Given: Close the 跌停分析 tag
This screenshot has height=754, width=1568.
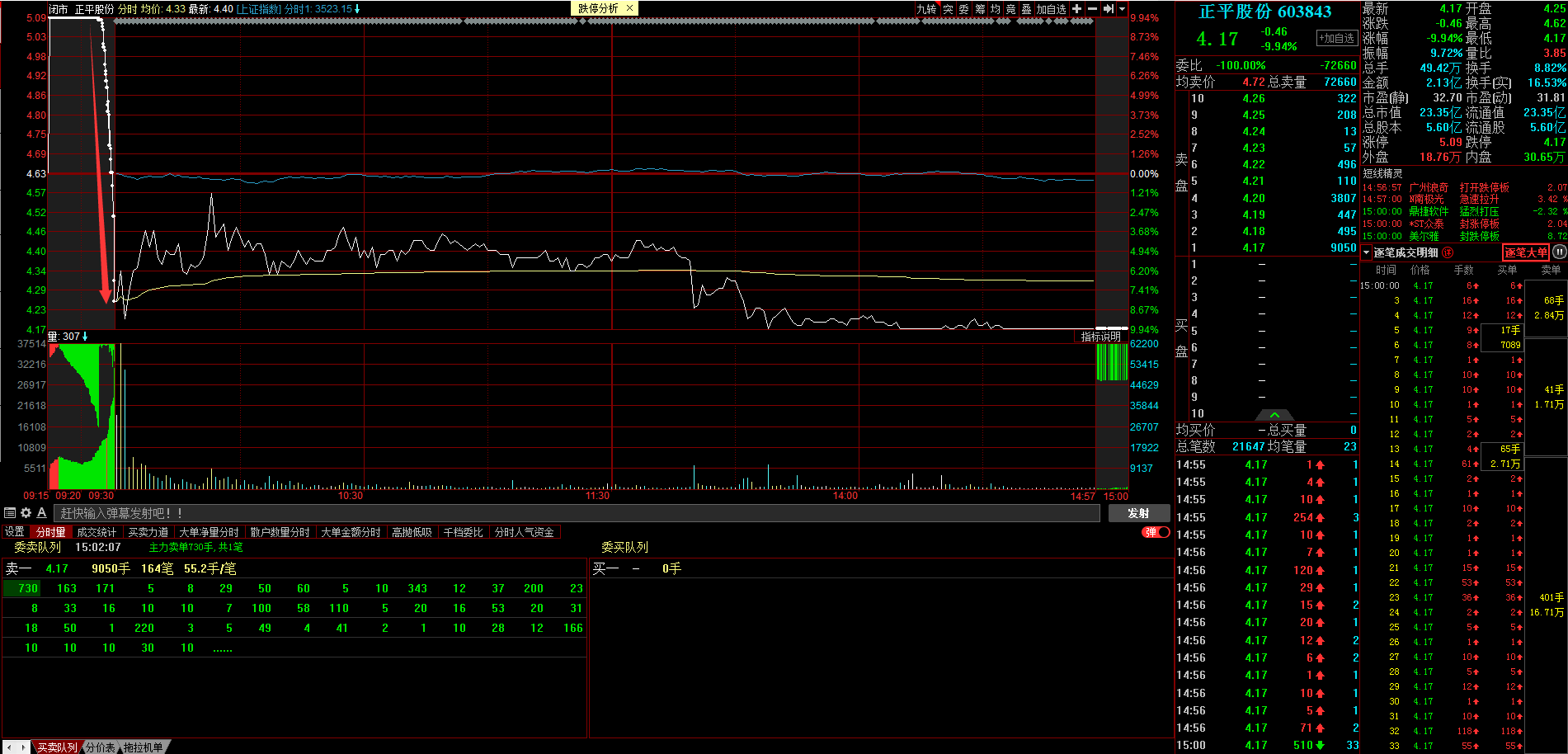Looking at the screenshot, I should click(x=630, y=8).
